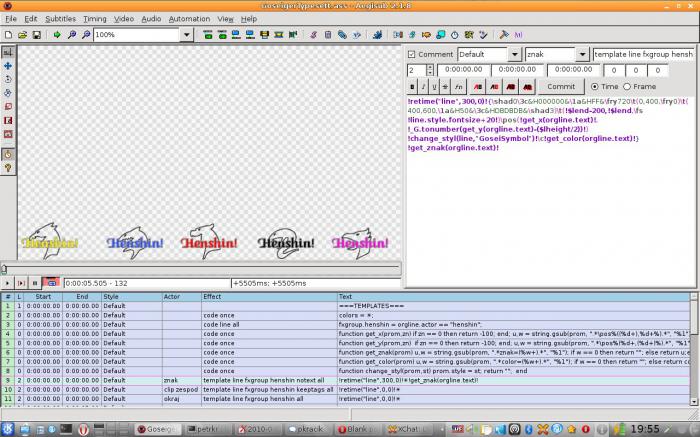Open the Video menu
The height and width of the screenshot is (437, 700).
[124, 19]
